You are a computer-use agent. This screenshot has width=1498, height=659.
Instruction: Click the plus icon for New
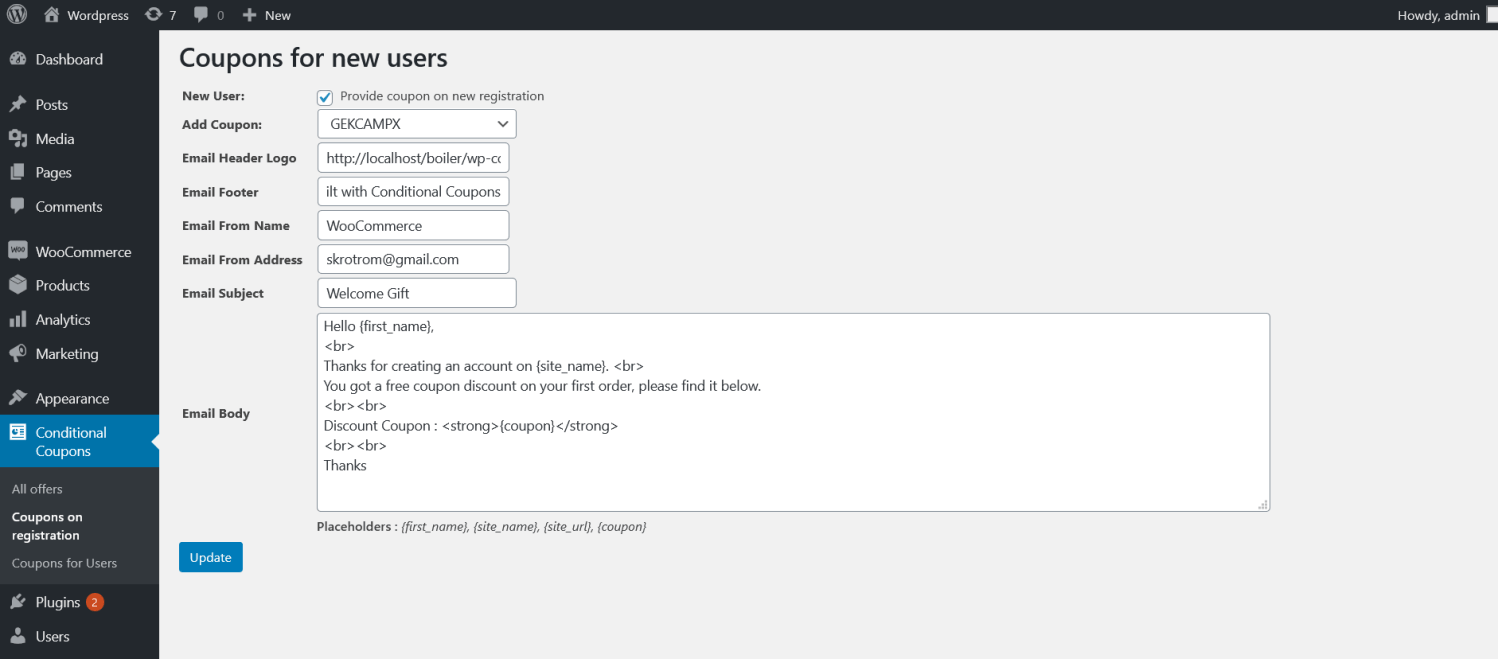pyautogui.click(x=250, y=15)
